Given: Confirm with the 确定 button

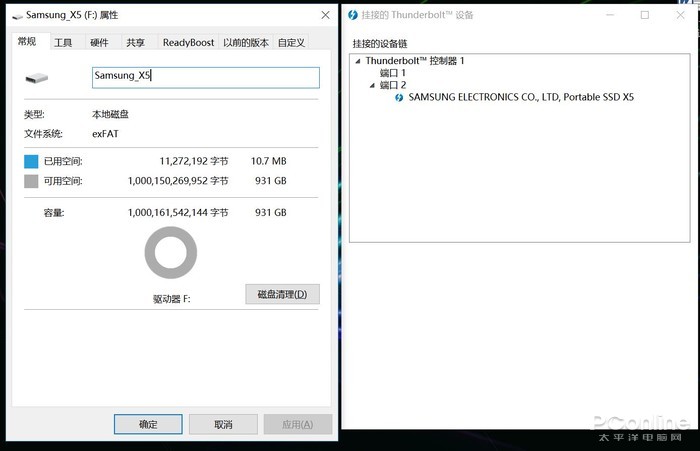Looking at the screenshot, I should point(148,424).
